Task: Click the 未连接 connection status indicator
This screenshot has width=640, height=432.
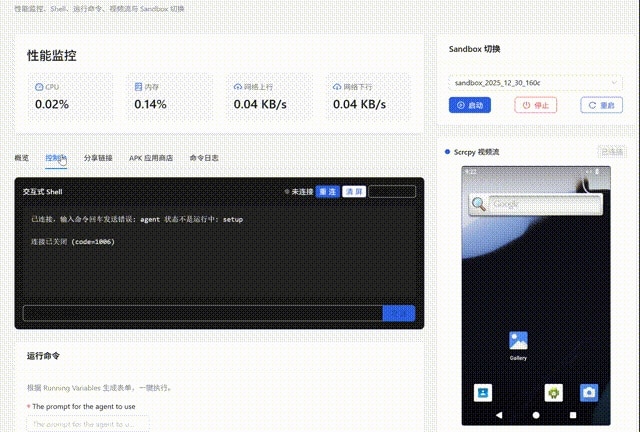Action: pyautogui.click(x=299, y=192)
